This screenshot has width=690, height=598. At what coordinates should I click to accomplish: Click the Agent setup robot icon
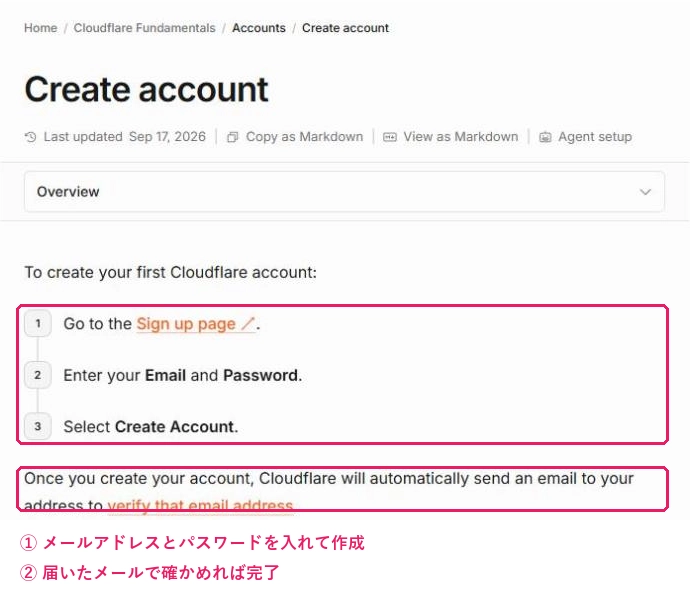[x=545, y=137]
